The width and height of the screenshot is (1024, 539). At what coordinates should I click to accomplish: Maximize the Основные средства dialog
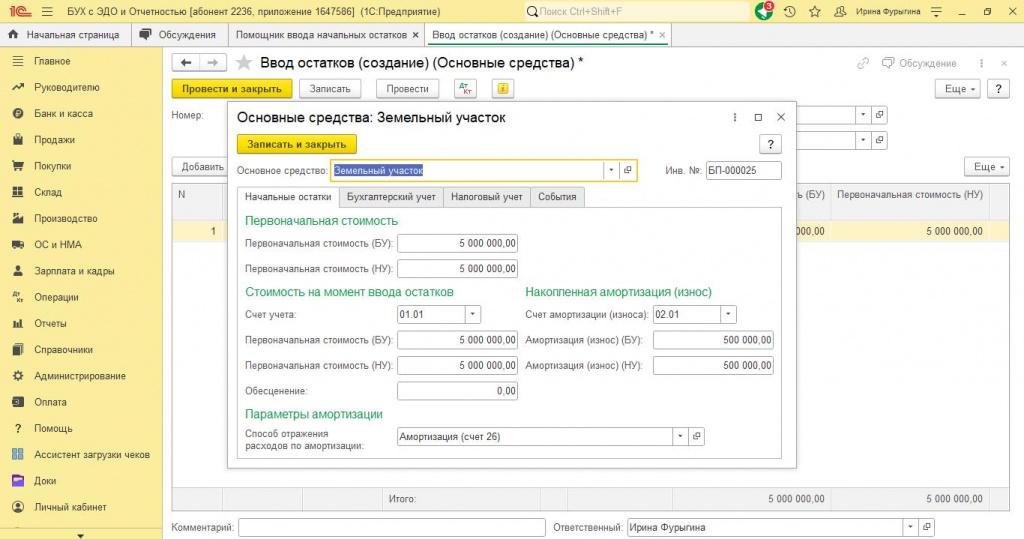(758, 118)
